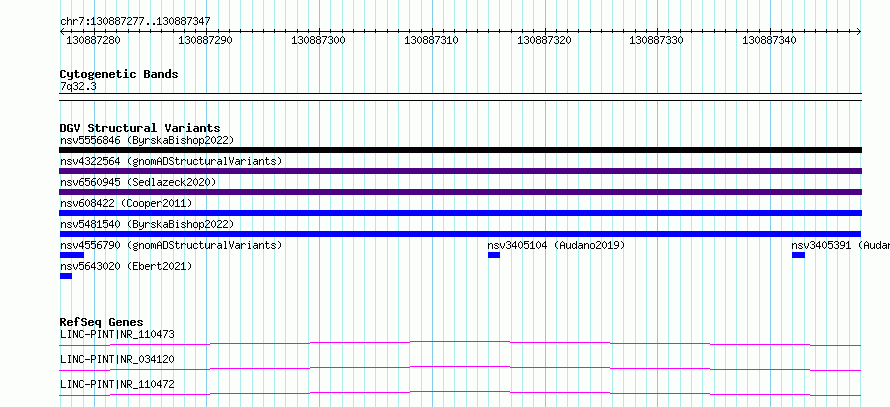Click the RefSeq Genes track title
Image resolution: width=890 pixels, height=407 pixels.
tap(102, 322)
